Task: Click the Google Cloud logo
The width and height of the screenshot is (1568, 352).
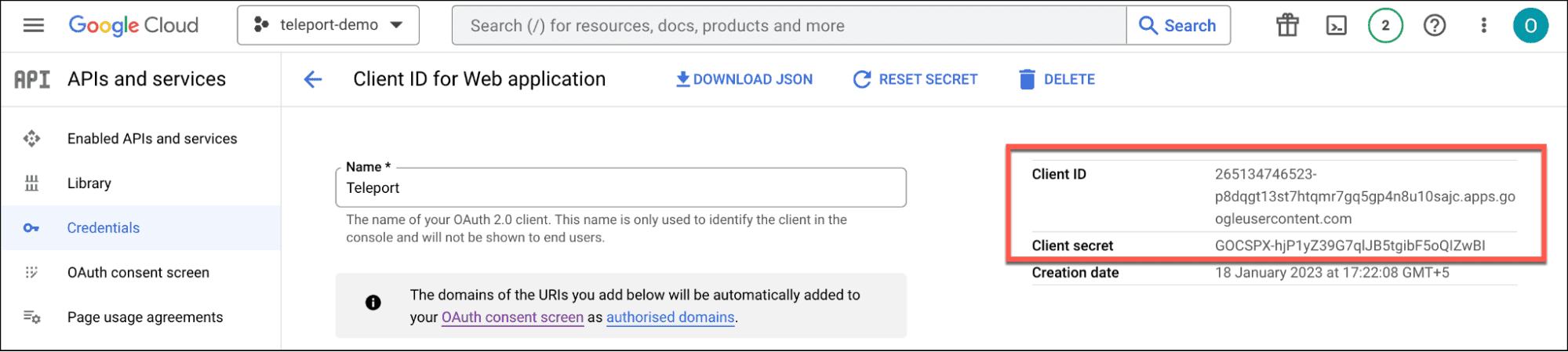Action: point(133,26)
